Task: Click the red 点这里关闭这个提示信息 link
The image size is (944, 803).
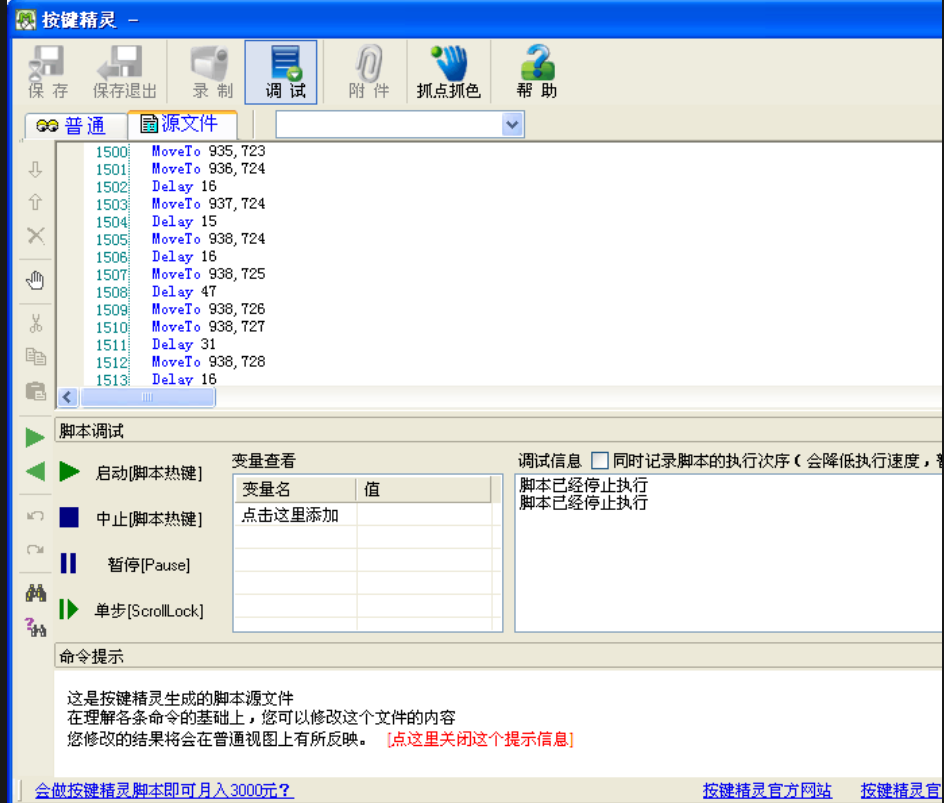Action: pyautogui.click(x=480, y=739)
